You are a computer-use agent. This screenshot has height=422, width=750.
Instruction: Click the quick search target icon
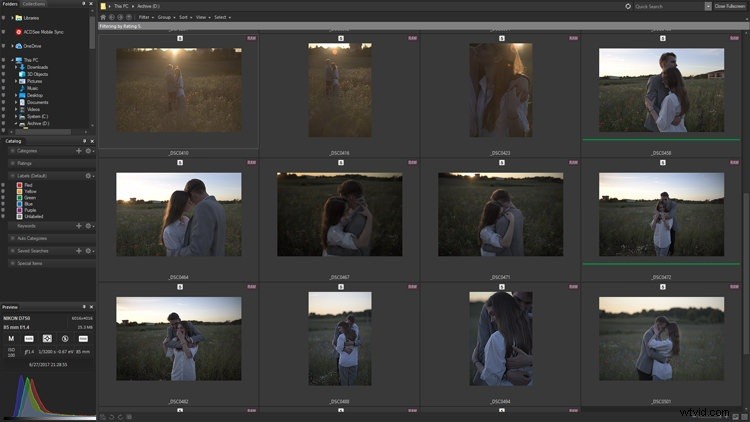click(x=628, y=6)
